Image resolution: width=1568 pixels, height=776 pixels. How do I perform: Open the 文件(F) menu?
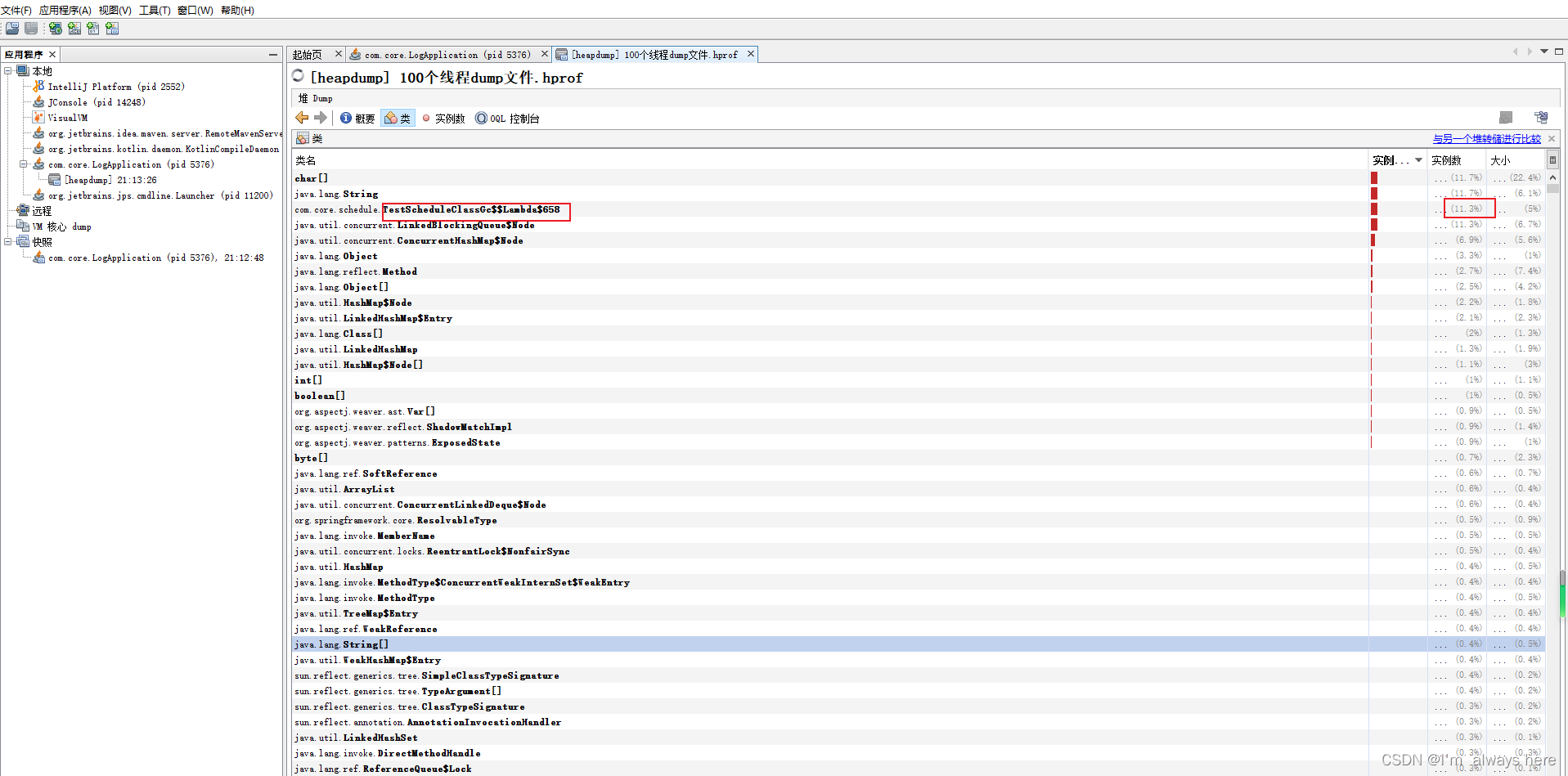[16, 10]
